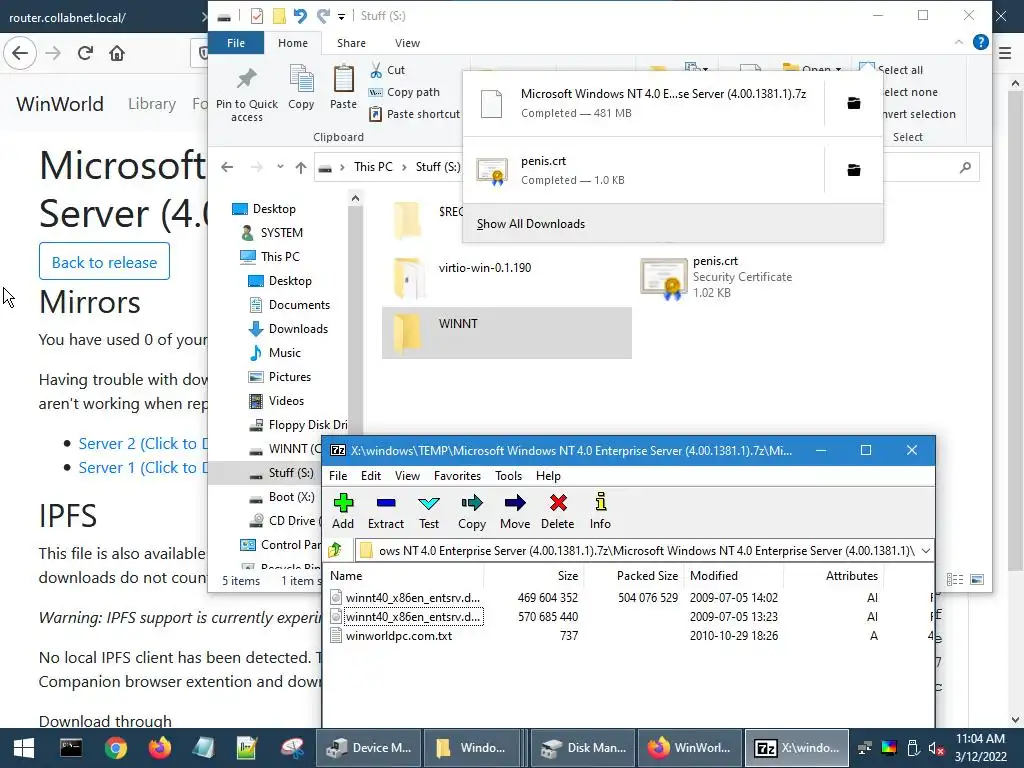Image resolution: width=1024 pixels, height=768 pixels.
Task: Open Explorer recent locations dropdown
Action: point(280,167)
